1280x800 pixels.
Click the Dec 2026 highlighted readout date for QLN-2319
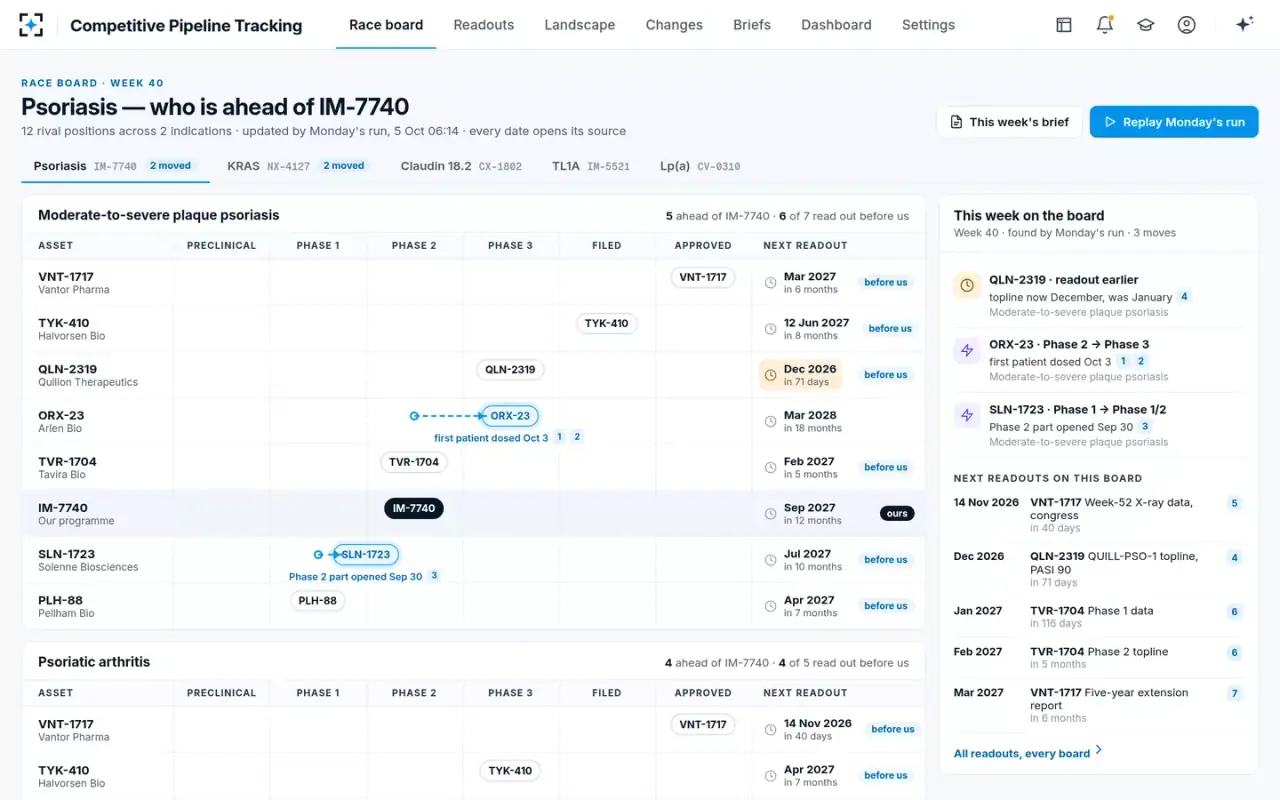click(800, 375)
